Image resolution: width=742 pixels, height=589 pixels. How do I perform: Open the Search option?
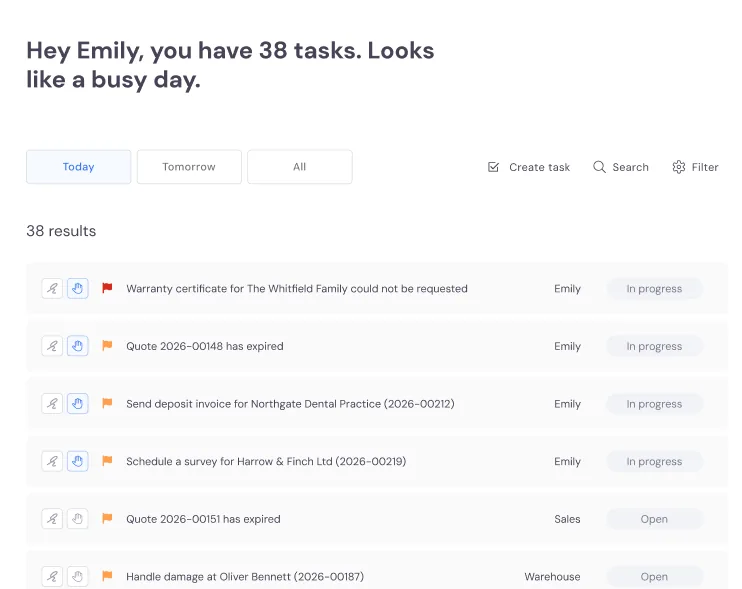point(620,167)
